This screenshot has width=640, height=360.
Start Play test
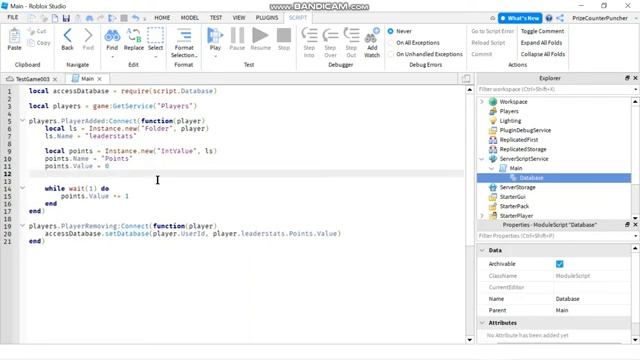point(215,39)
